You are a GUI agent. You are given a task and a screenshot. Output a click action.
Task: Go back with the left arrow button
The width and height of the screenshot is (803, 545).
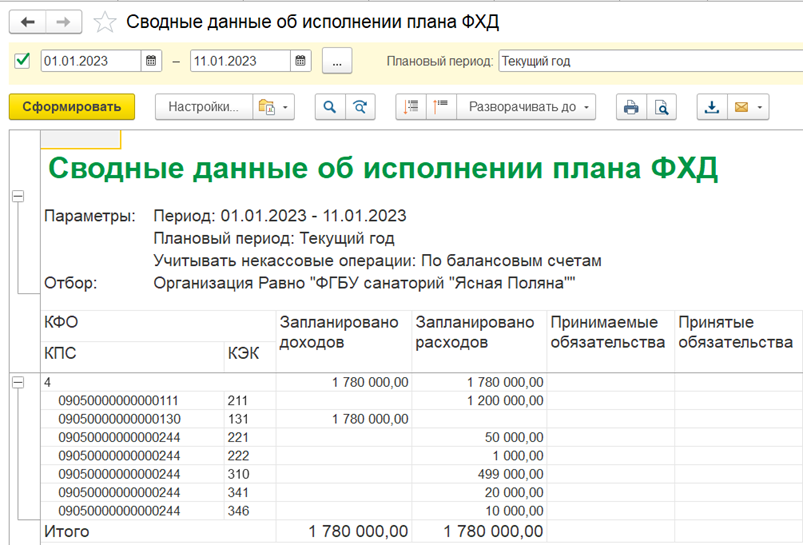[x=28, y=22]
